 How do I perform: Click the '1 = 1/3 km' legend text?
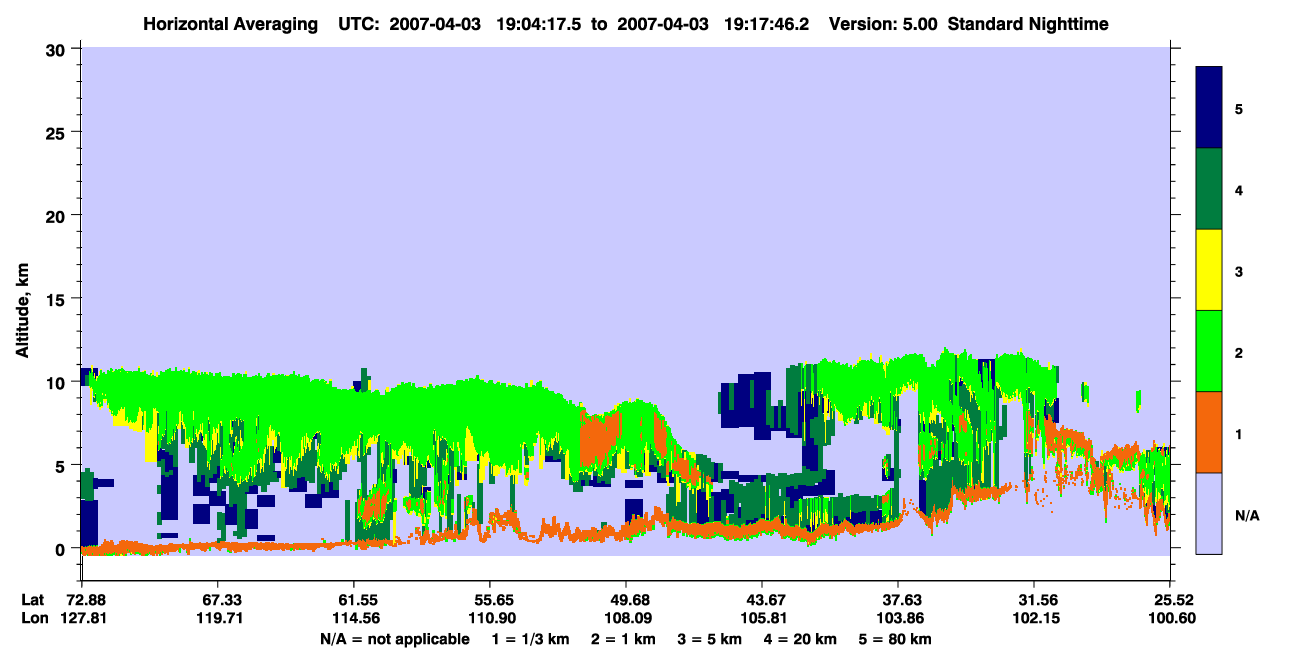[x=532, y=639]
